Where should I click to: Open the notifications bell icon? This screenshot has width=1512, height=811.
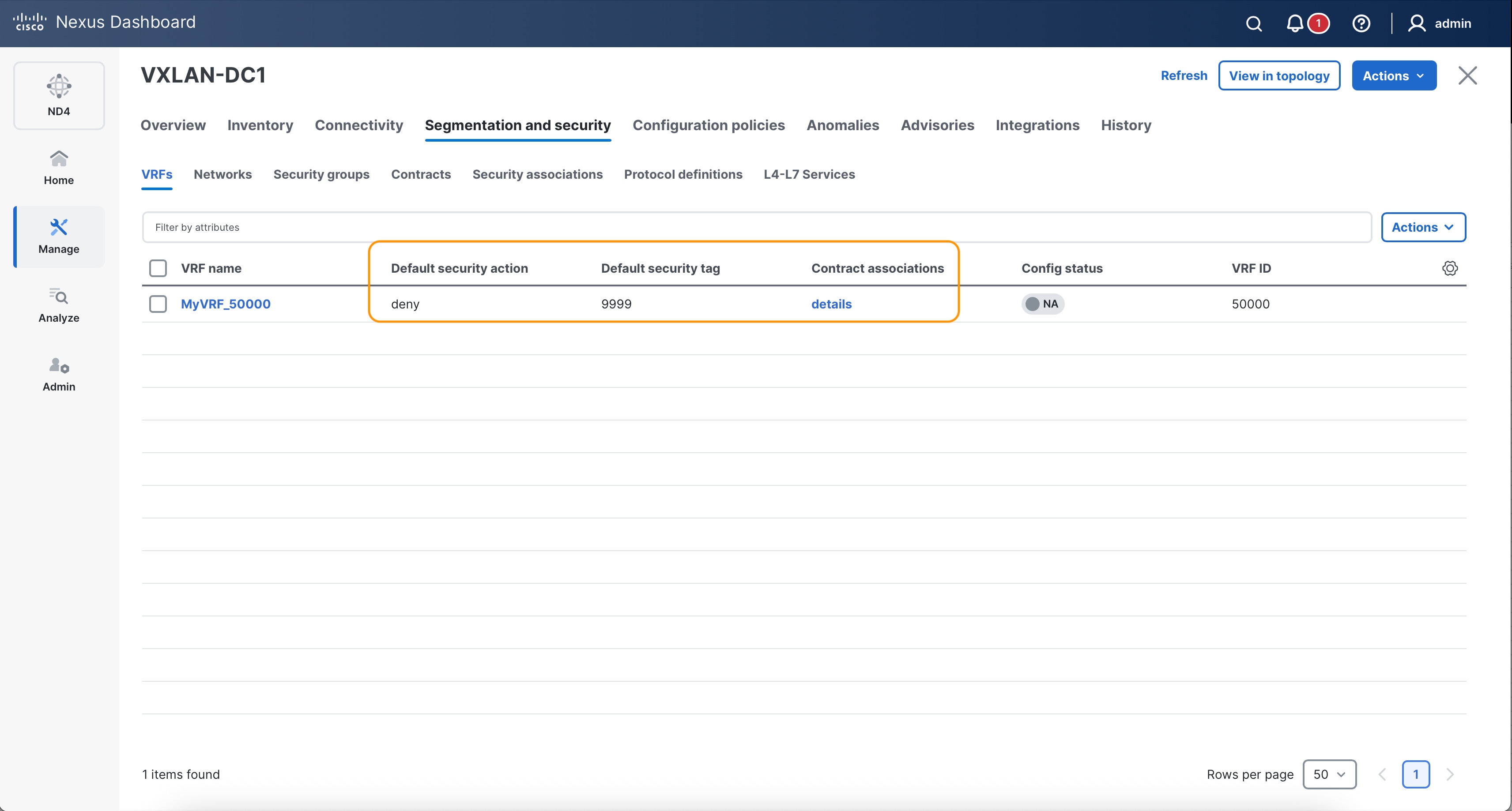point(1294,23)
